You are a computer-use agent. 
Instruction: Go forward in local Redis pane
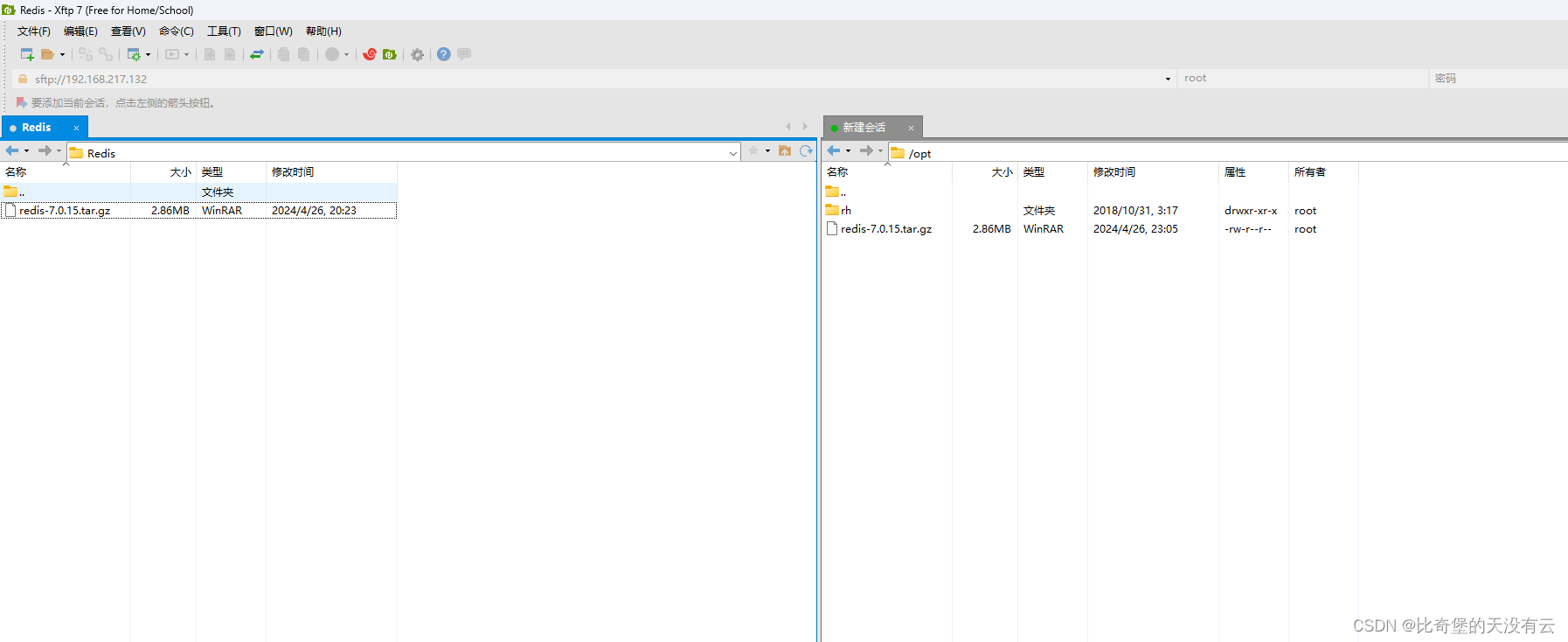pyautogui.click(x=45, y=150)
